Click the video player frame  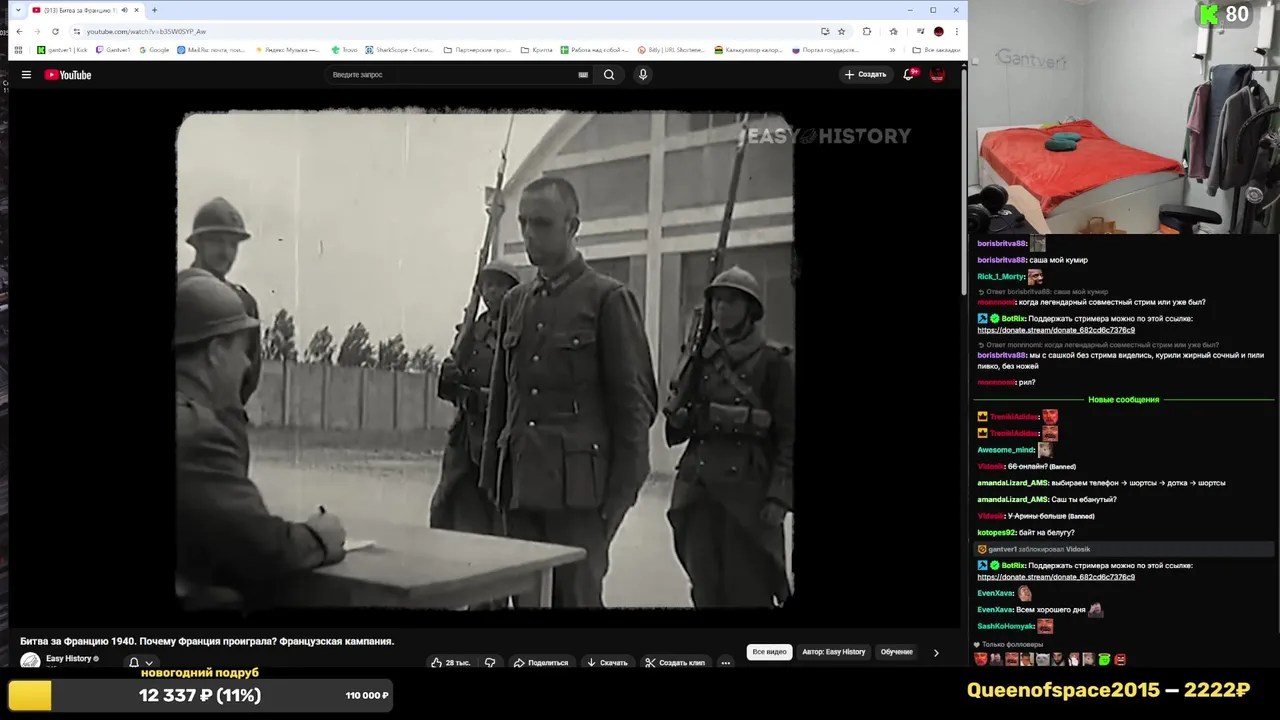485,360
